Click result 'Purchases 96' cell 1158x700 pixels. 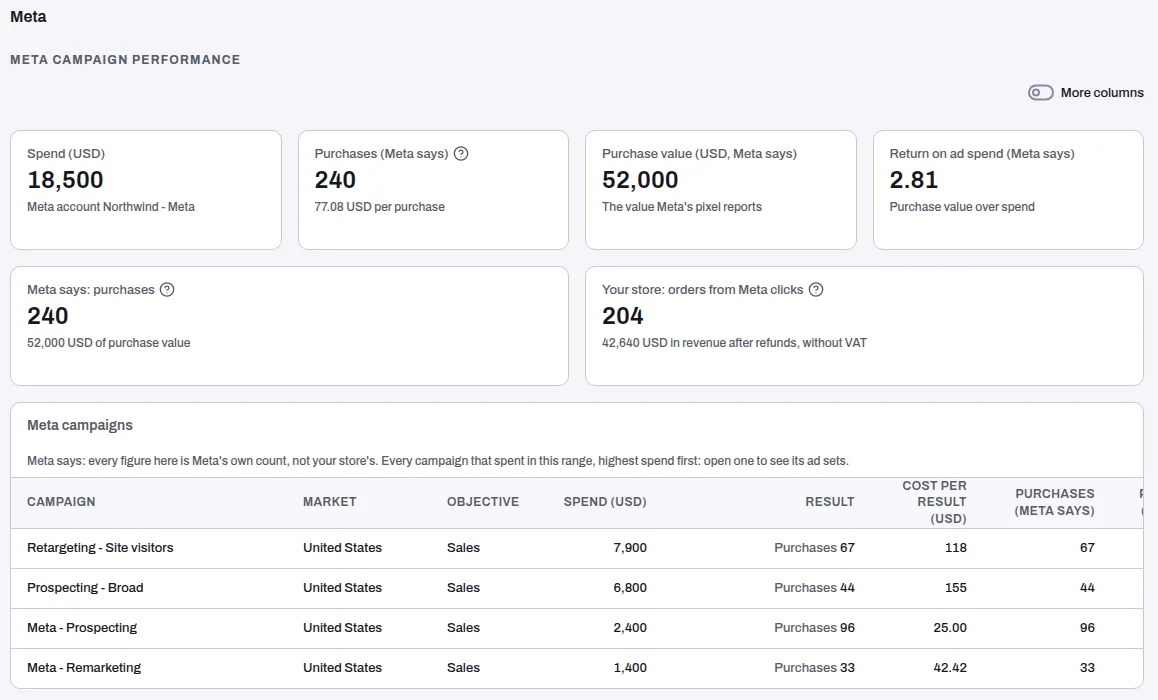click(814, 628)
